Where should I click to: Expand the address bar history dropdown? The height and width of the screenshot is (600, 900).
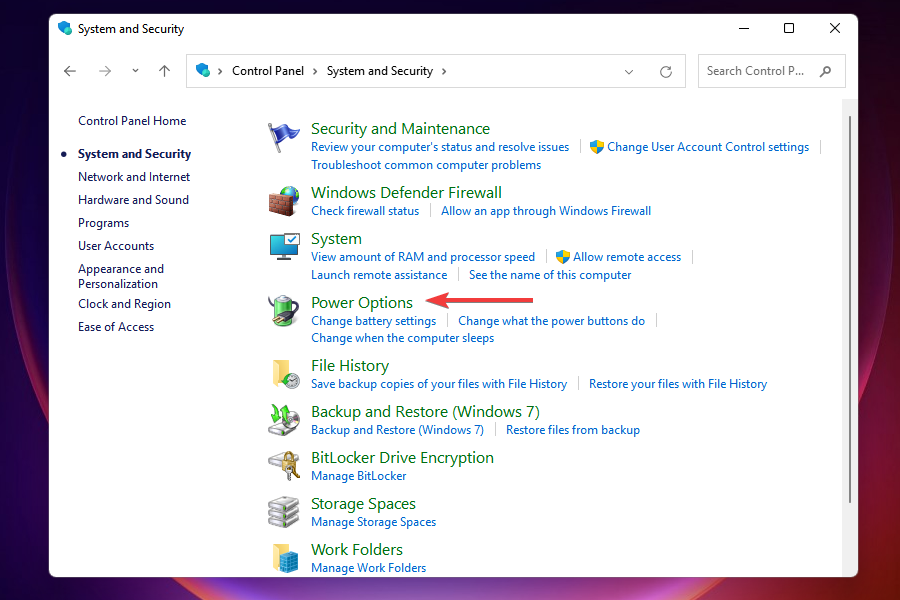pyautogui.click(x=629, y=72)
